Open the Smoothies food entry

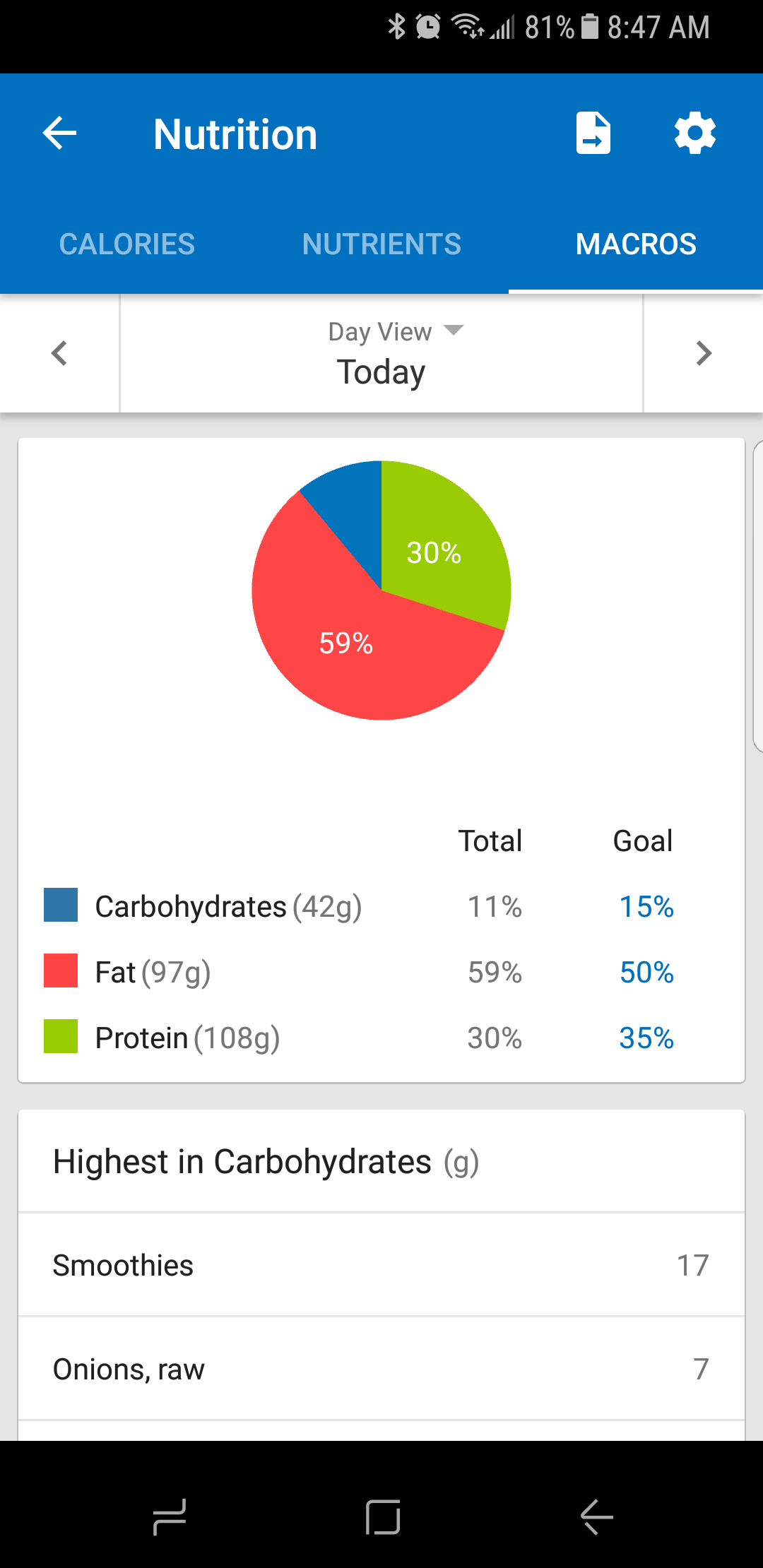[381, 1265]
